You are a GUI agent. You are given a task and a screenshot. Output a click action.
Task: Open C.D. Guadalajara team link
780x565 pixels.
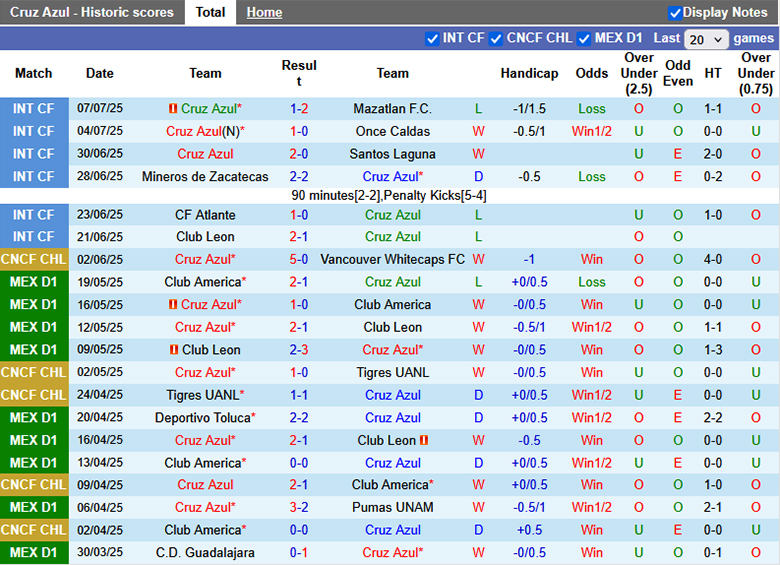coord(205,553)
